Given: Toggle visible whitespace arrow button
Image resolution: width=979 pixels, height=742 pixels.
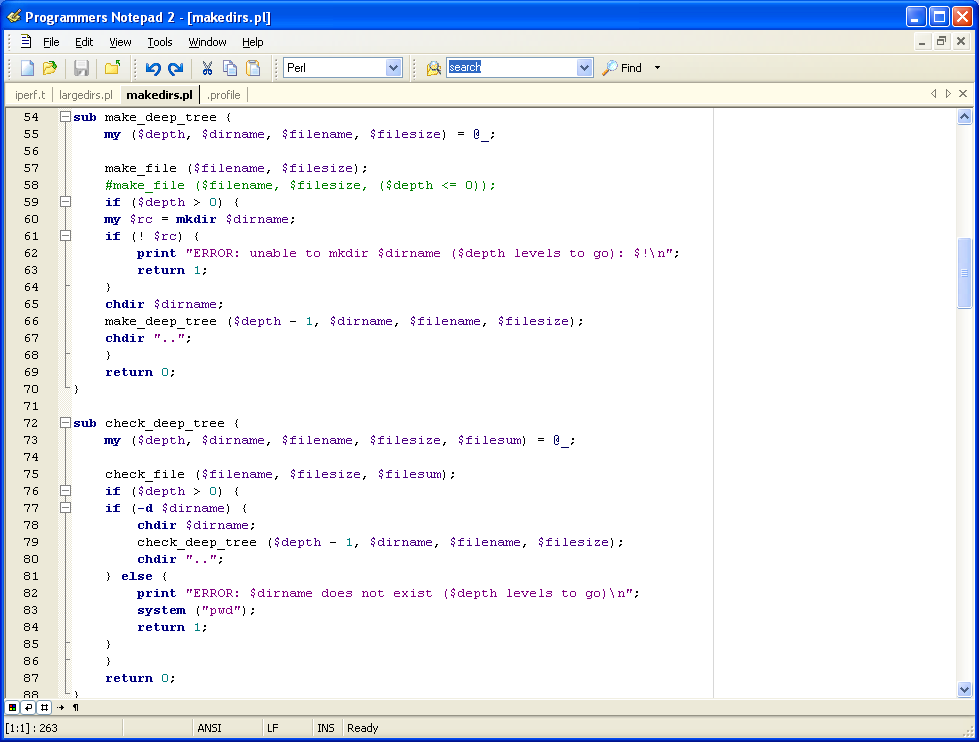Looking at the screenshot, I should coord(61,708).
